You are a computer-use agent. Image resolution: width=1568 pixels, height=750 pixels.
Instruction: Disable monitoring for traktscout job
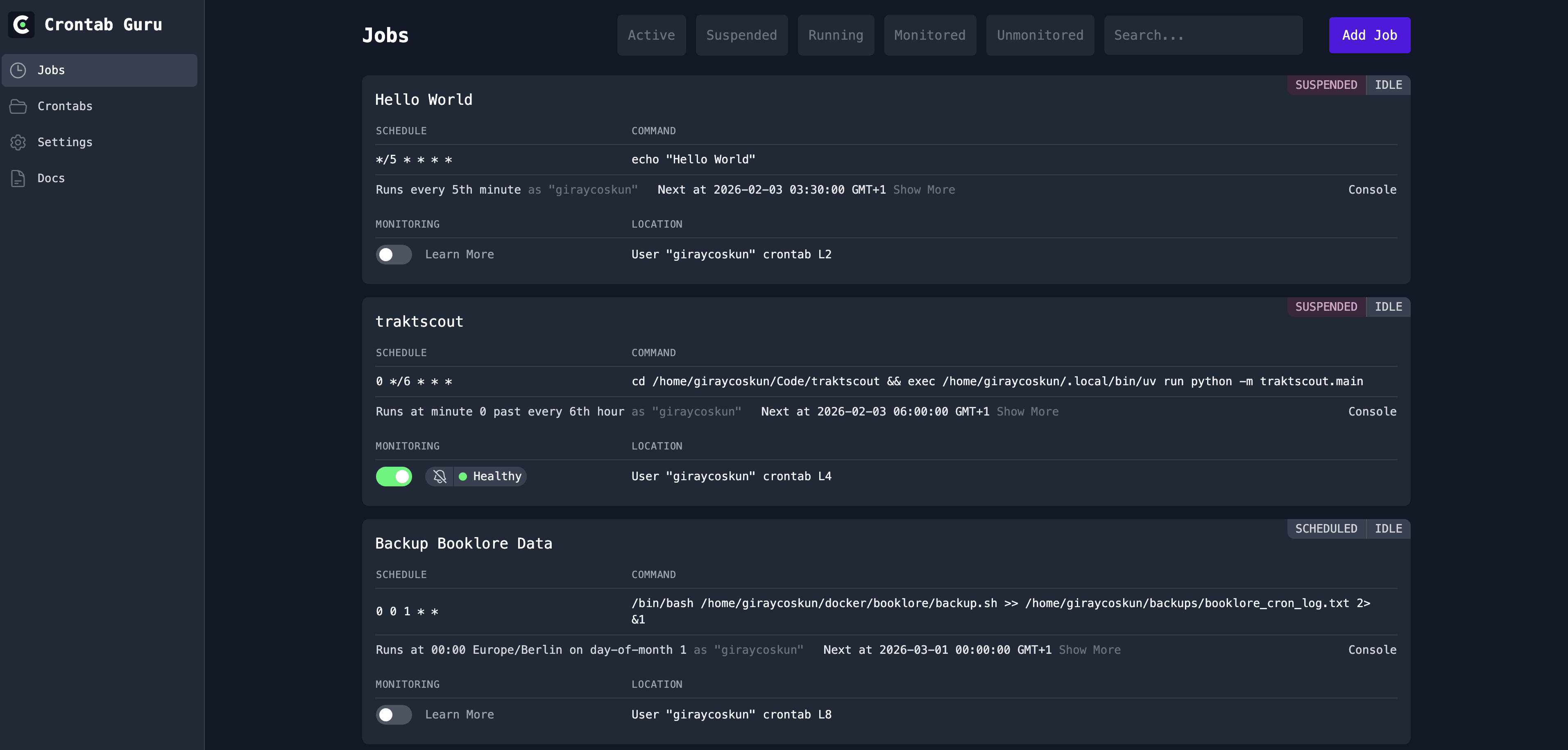click(x=394, y=476)
